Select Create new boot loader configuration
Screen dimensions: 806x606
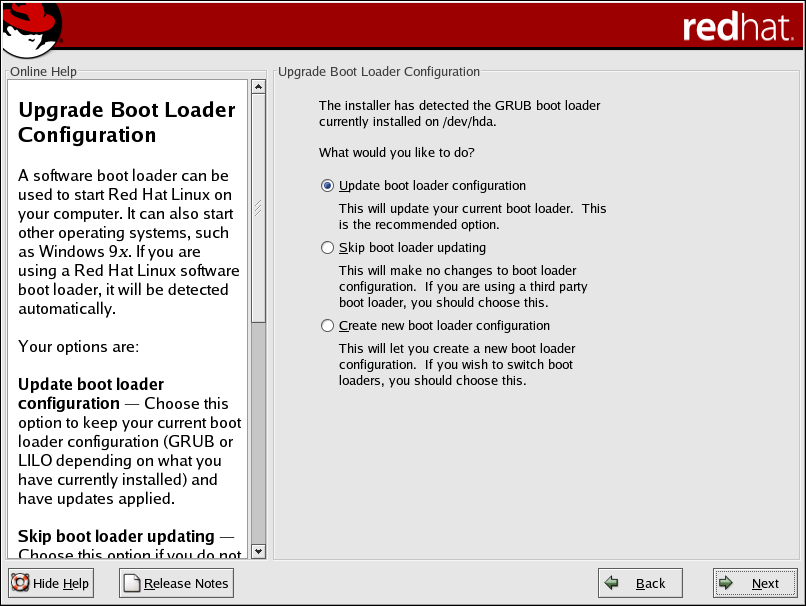click(x=327, y=326)
